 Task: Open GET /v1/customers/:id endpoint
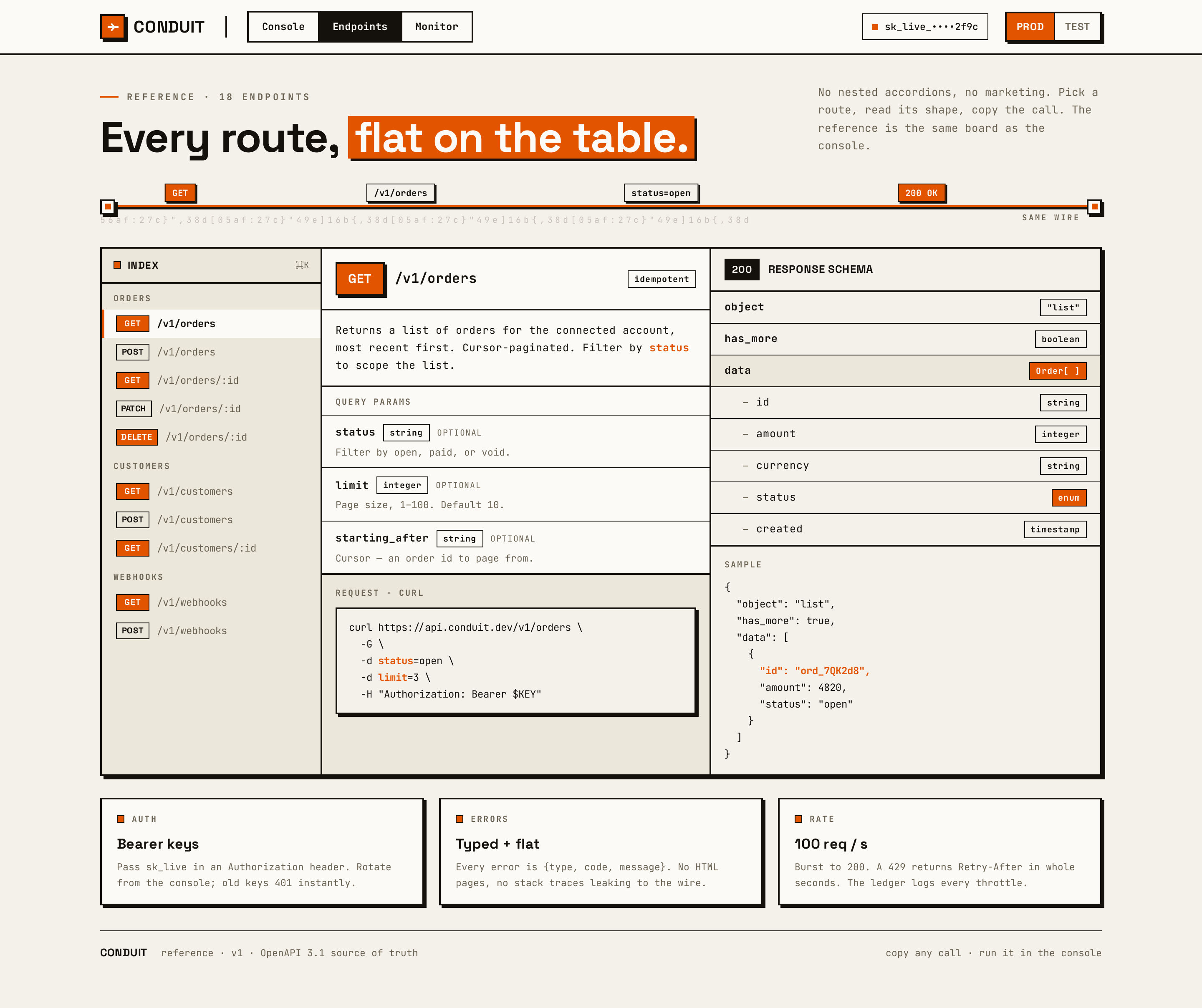click(211, 548)
